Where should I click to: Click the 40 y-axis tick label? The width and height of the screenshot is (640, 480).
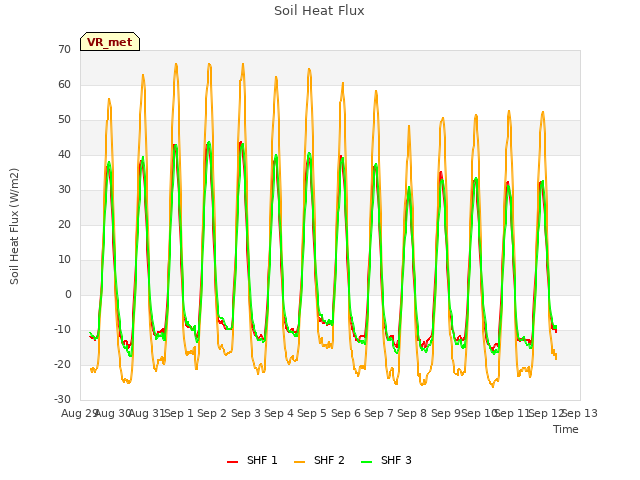point(64,154)
